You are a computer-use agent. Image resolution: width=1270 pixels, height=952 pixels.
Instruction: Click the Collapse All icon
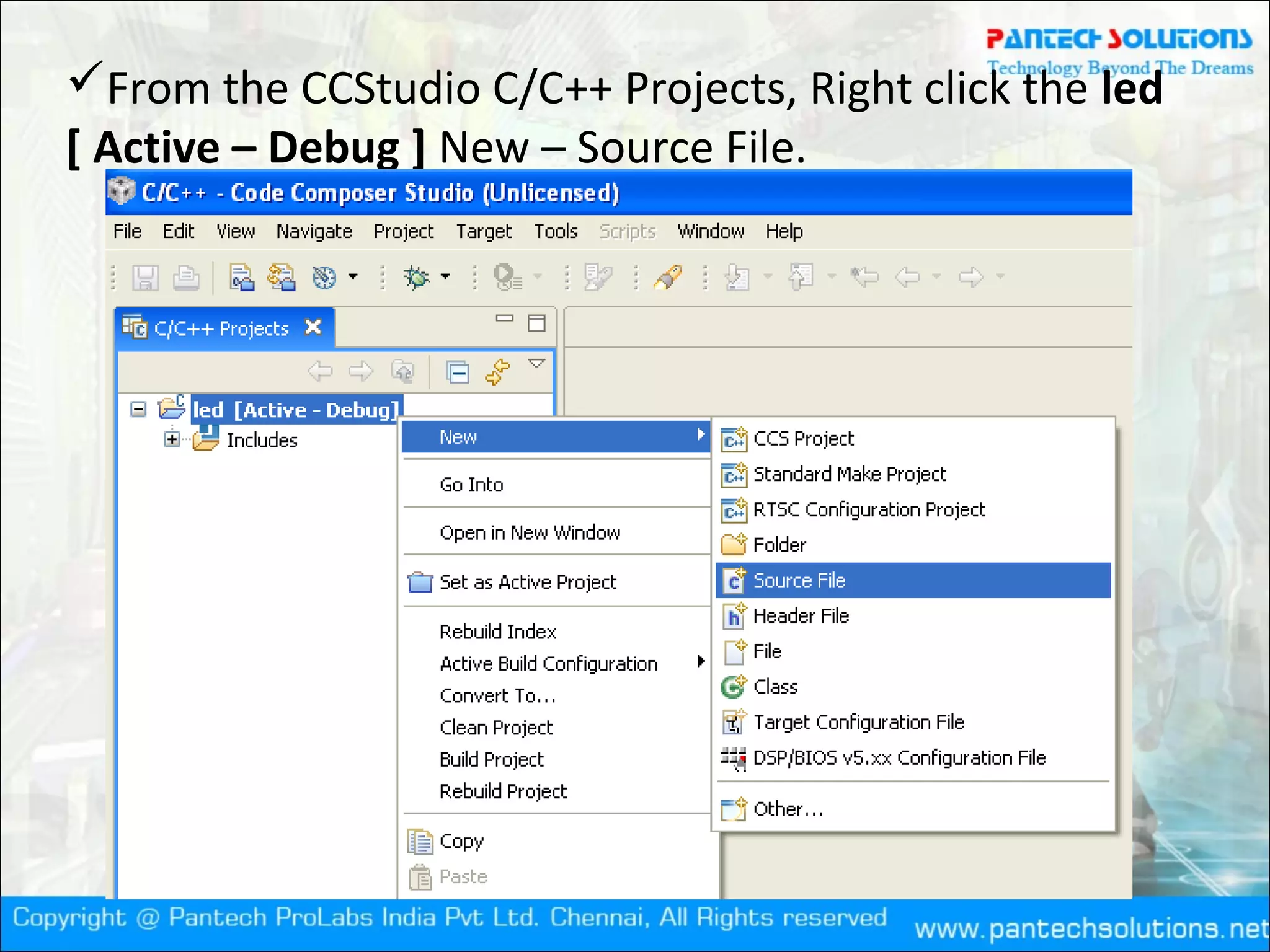(x=458, y=372)
